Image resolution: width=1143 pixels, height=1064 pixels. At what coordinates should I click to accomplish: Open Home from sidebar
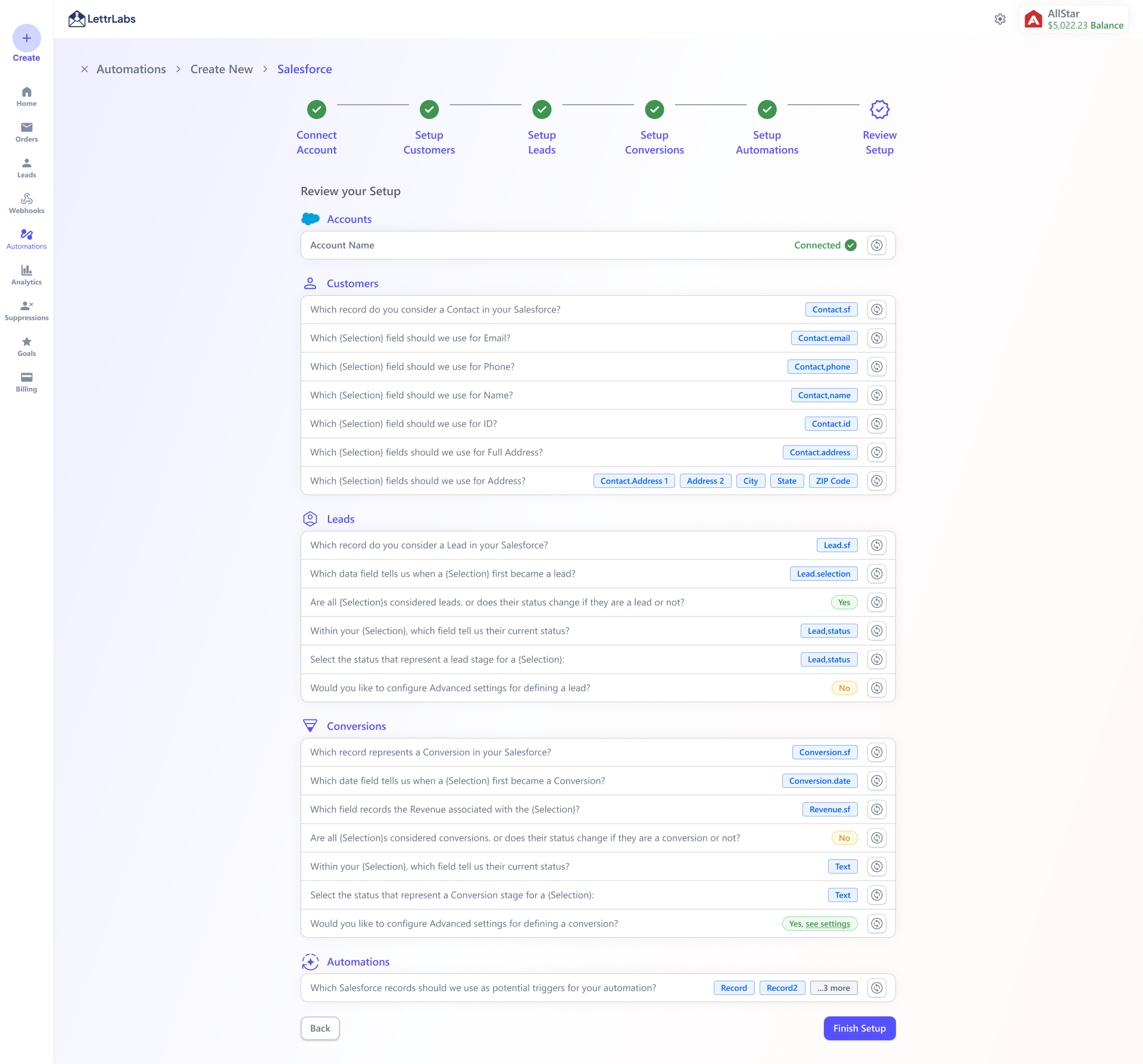coord(26,96)
